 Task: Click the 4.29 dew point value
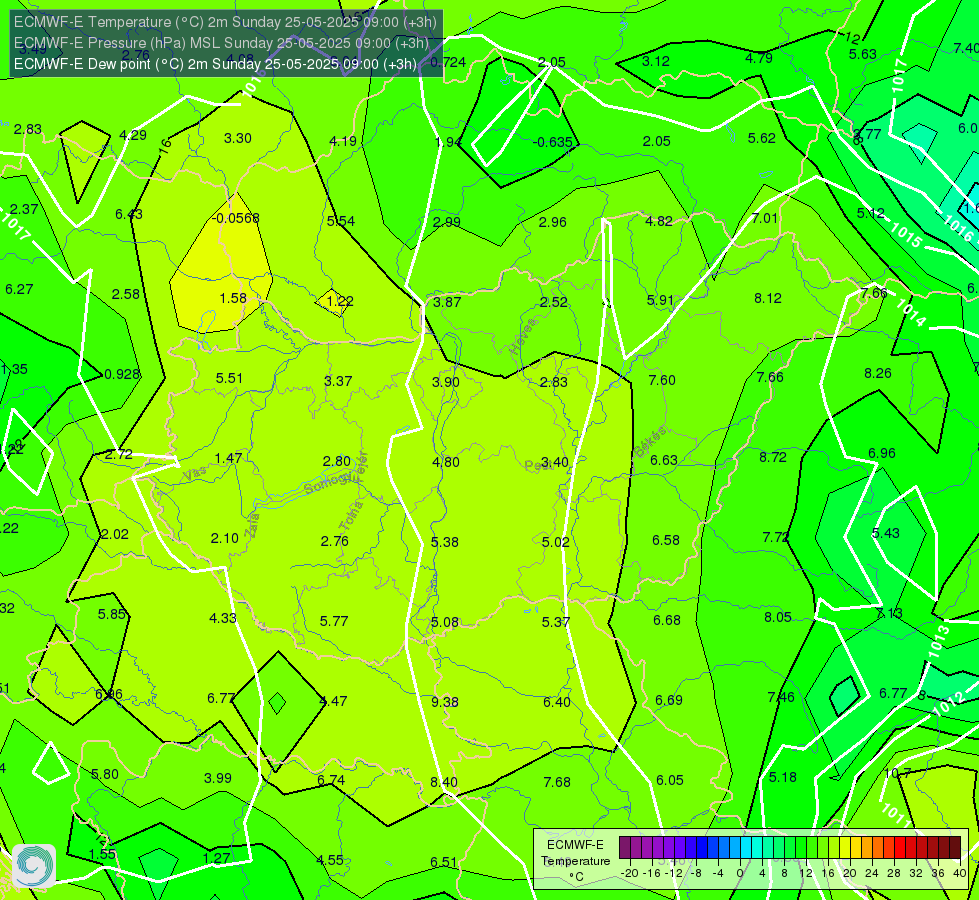coord(133,136)
